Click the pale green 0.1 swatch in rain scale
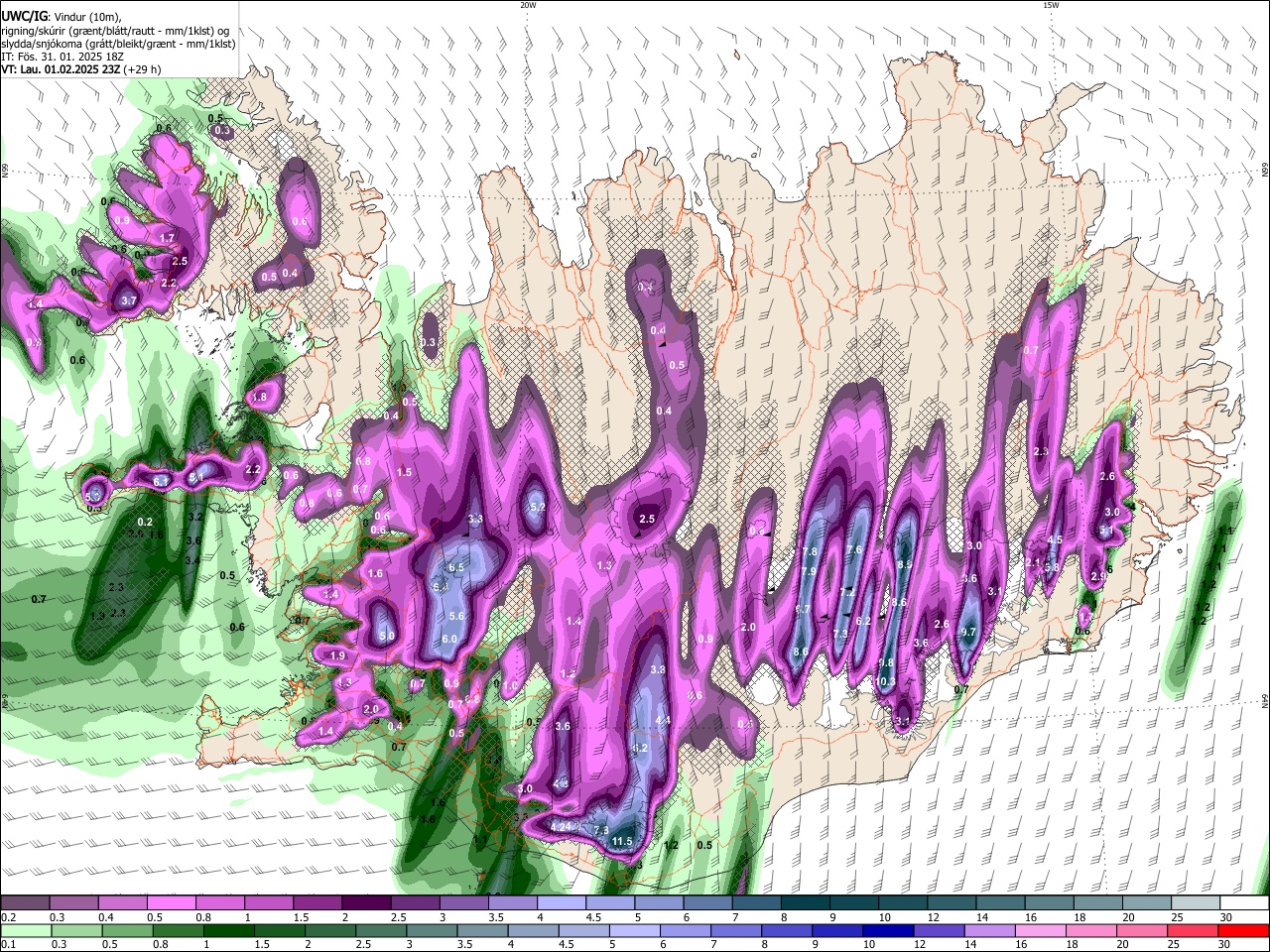The image size is (1270, 952). pos(25,930)
